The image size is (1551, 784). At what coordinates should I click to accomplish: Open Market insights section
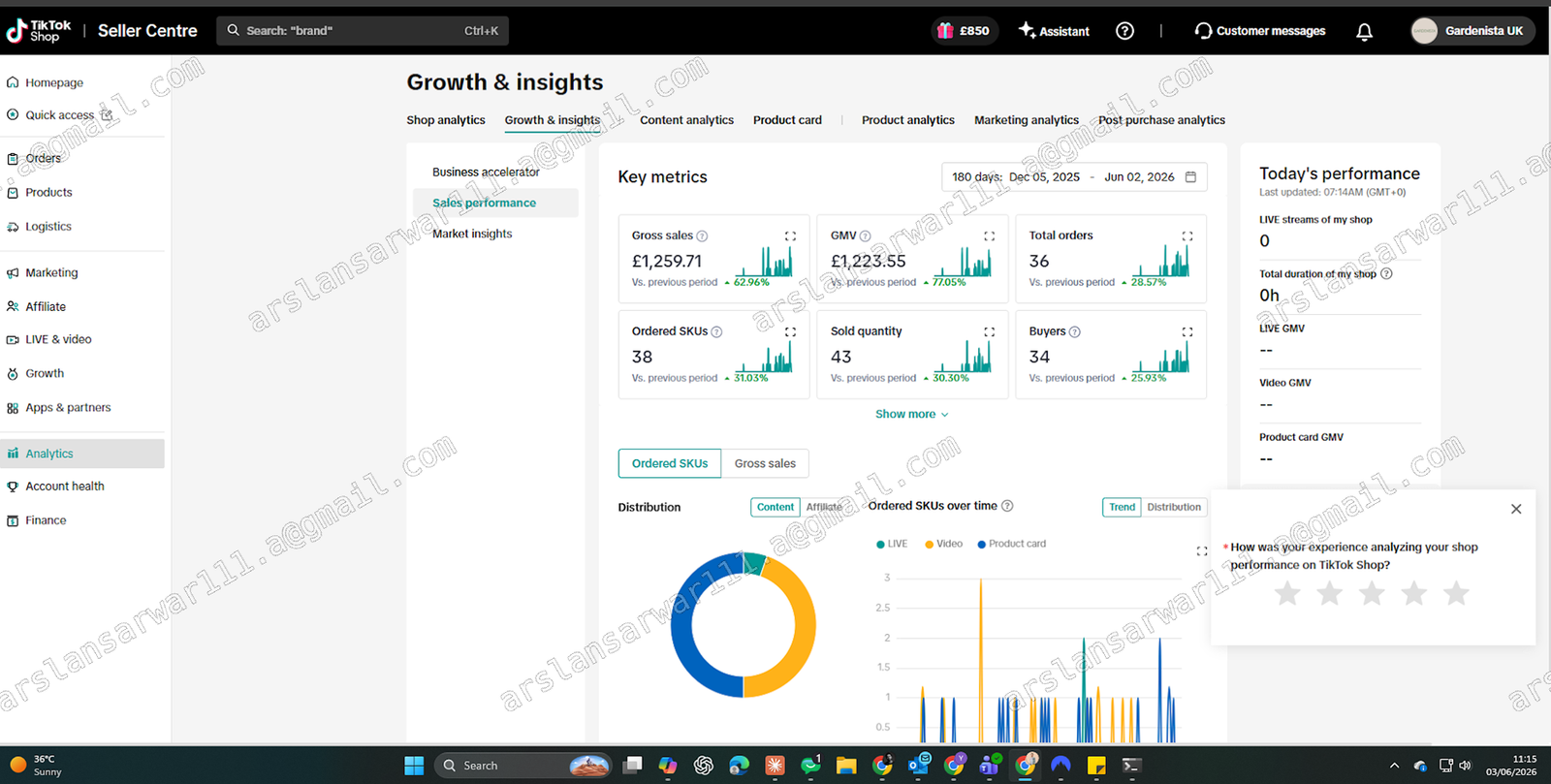472,234
